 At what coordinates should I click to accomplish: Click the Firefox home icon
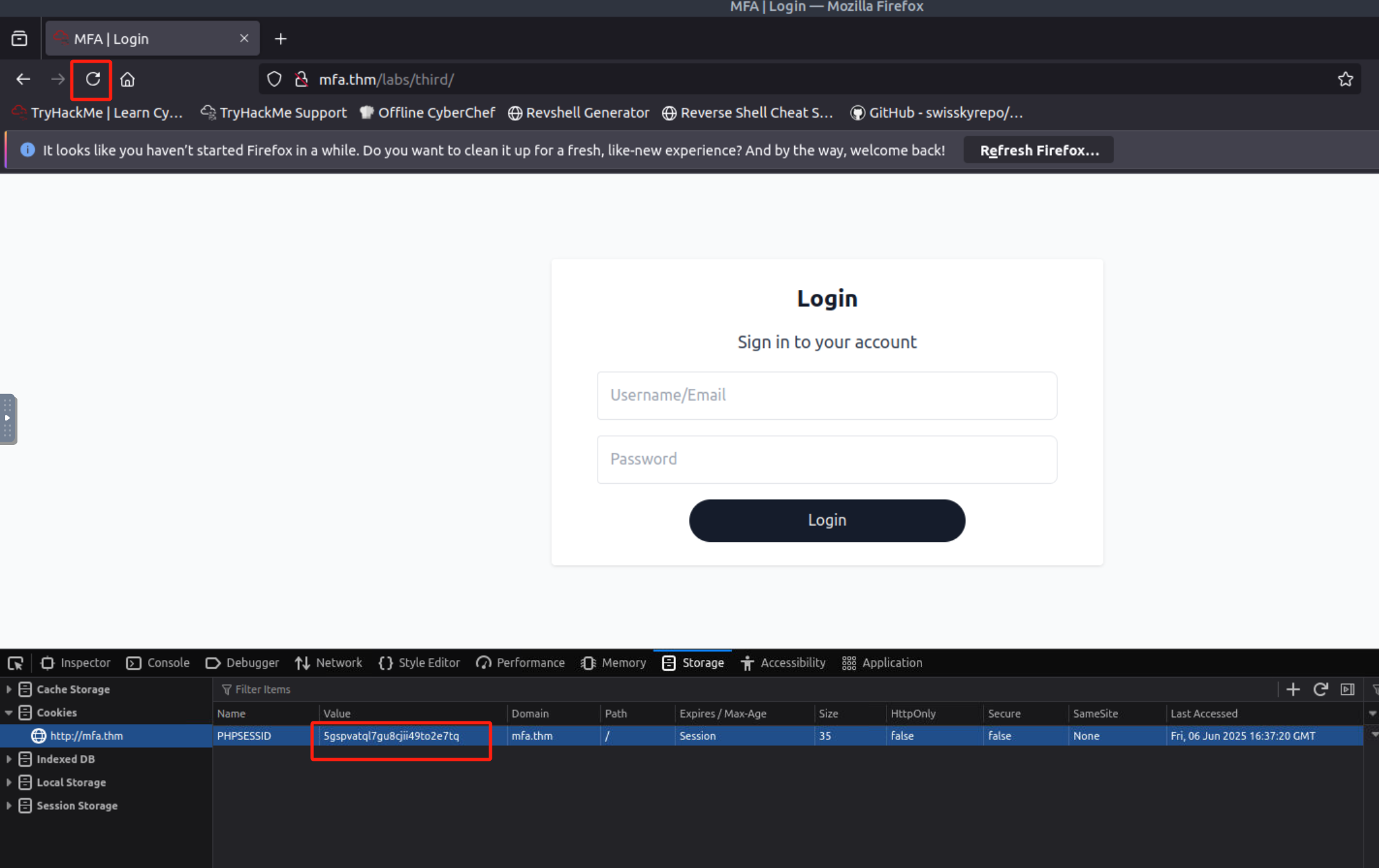coord(127,79)
